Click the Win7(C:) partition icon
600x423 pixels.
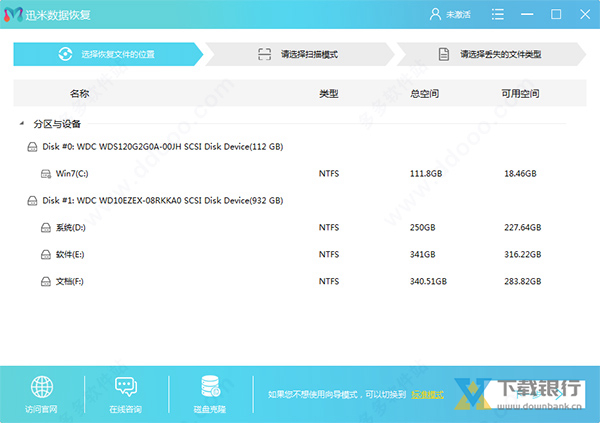[x=46, y=174]
